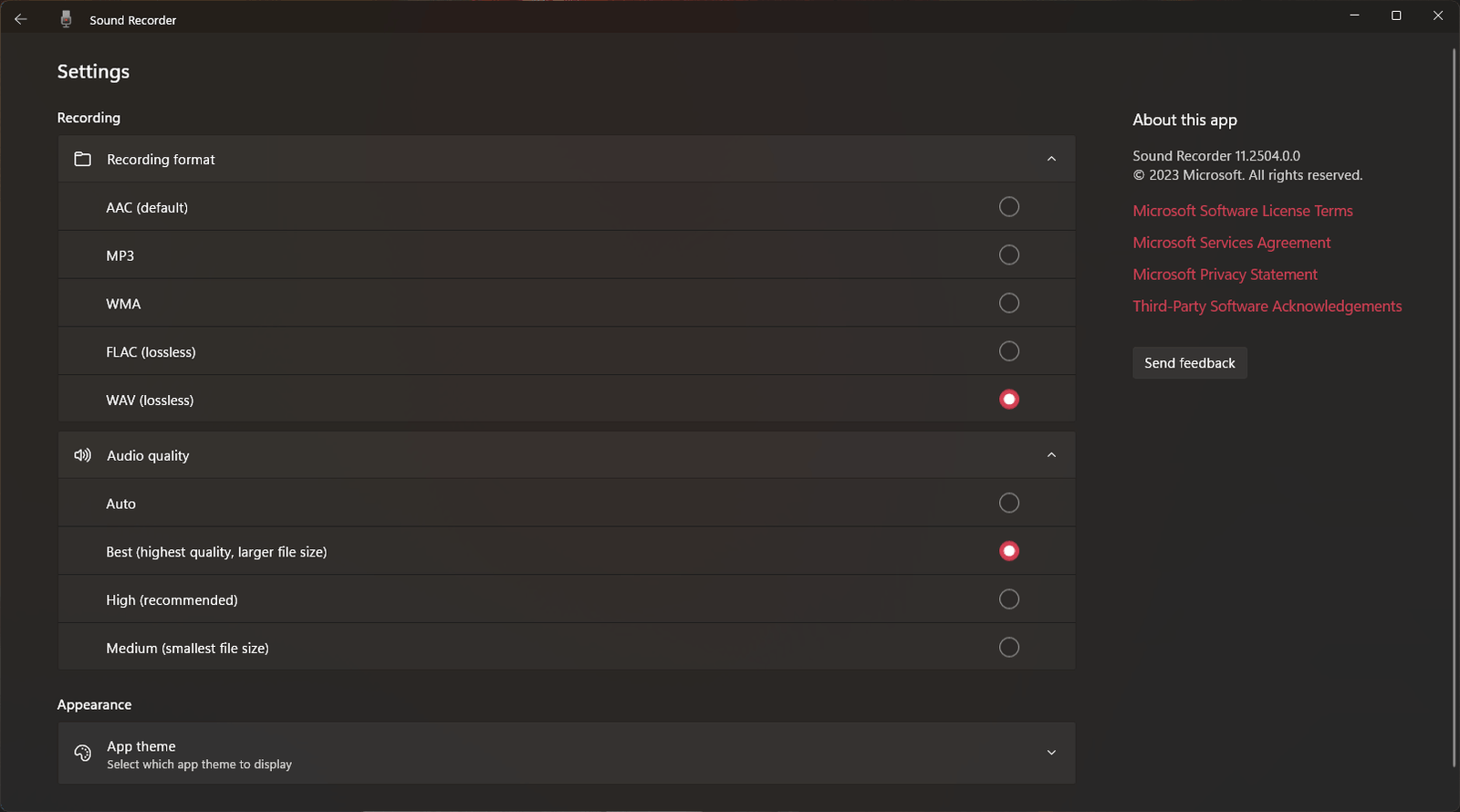Screen dimensions: 1460x812
Task: Choose the MP3 format radio button
Action: [x=1008, y=255]
